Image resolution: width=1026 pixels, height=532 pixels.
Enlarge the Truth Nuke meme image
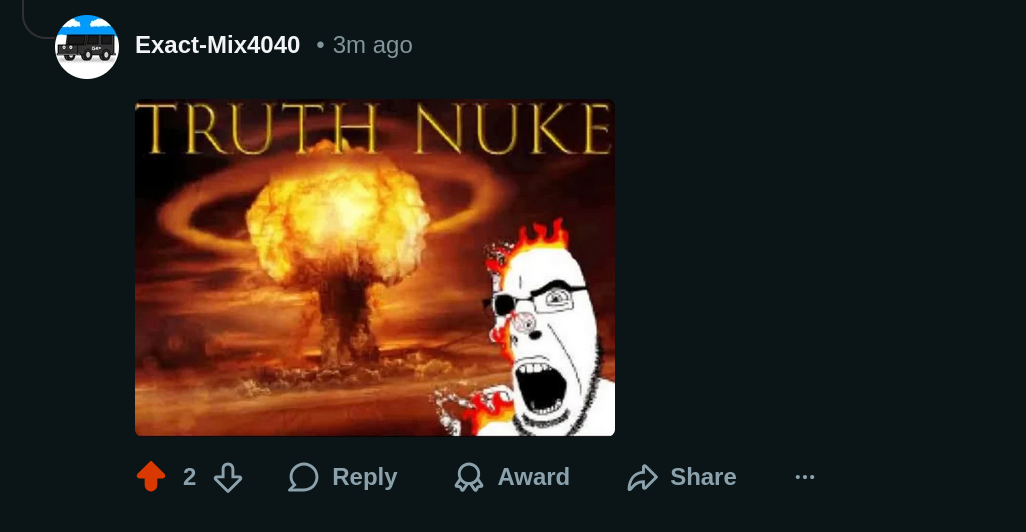click(375, 268)
